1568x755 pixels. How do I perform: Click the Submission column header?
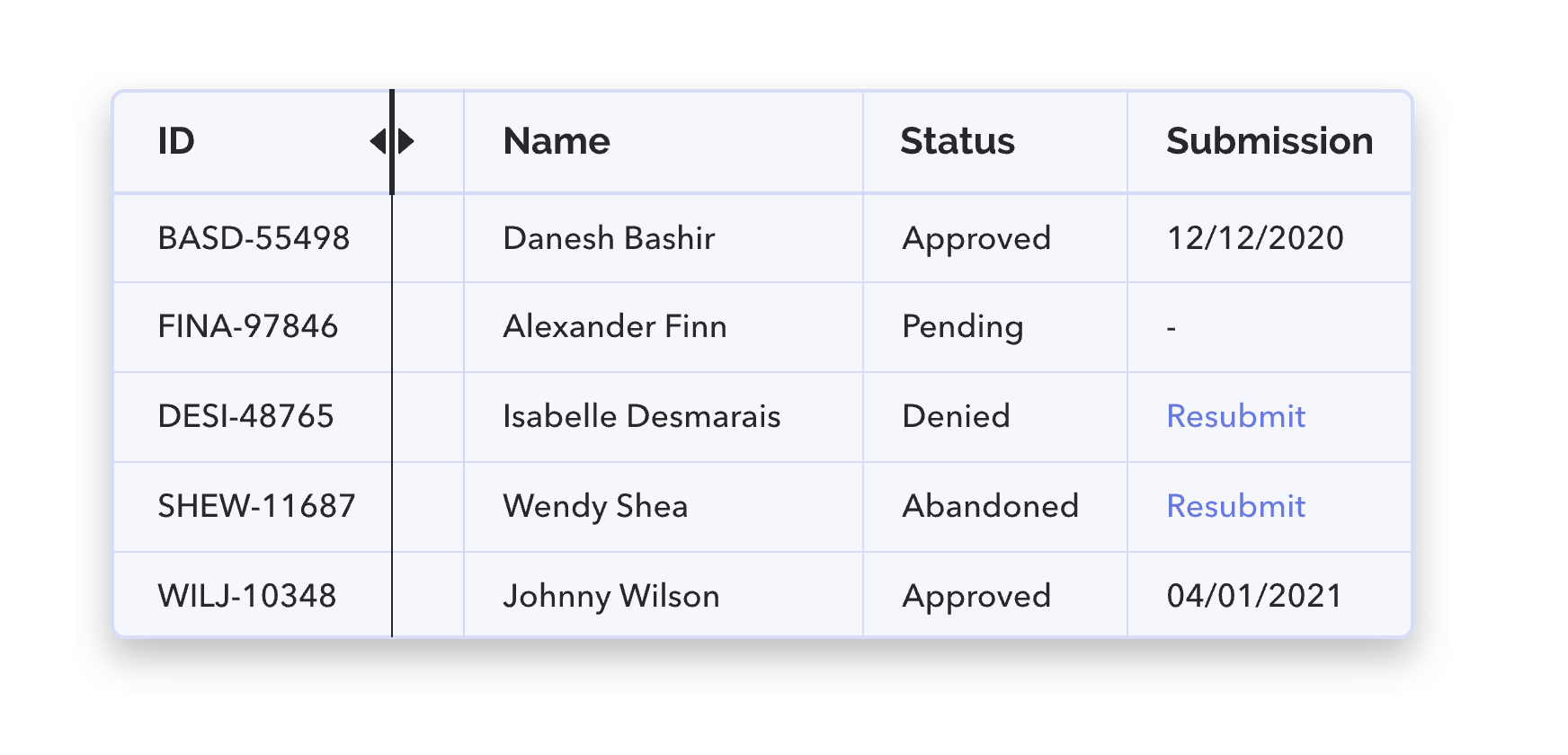[1270, 141]
